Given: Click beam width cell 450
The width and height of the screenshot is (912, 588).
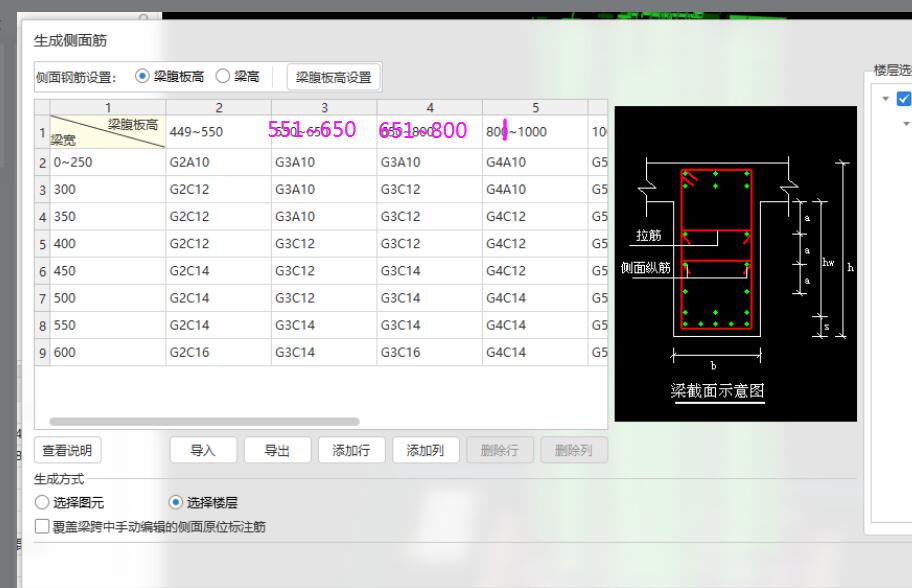Looking at the screenshot, I should tap(108, 271).
